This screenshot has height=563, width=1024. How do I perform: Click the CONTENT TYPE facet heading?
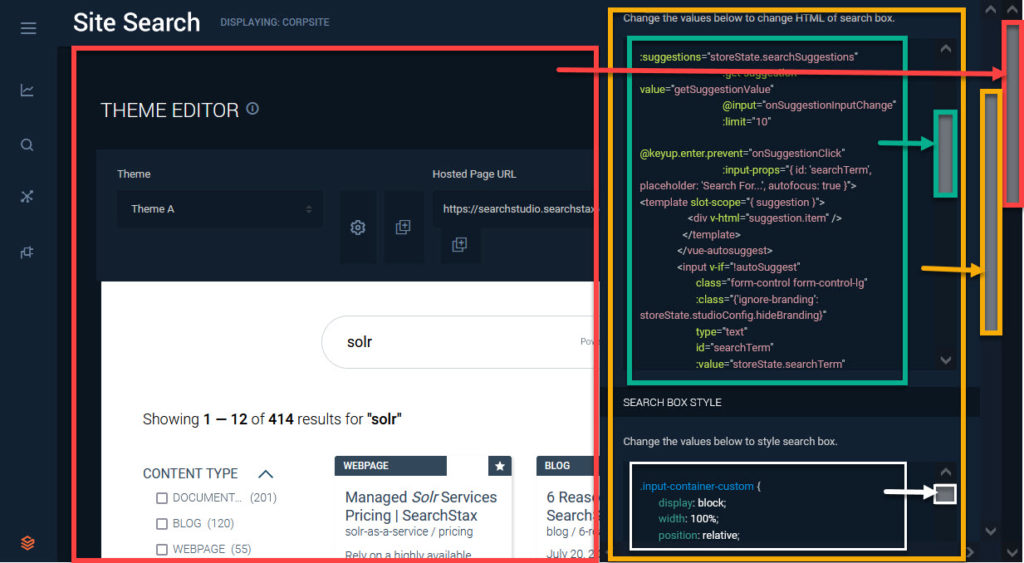[x=190, y=474]
